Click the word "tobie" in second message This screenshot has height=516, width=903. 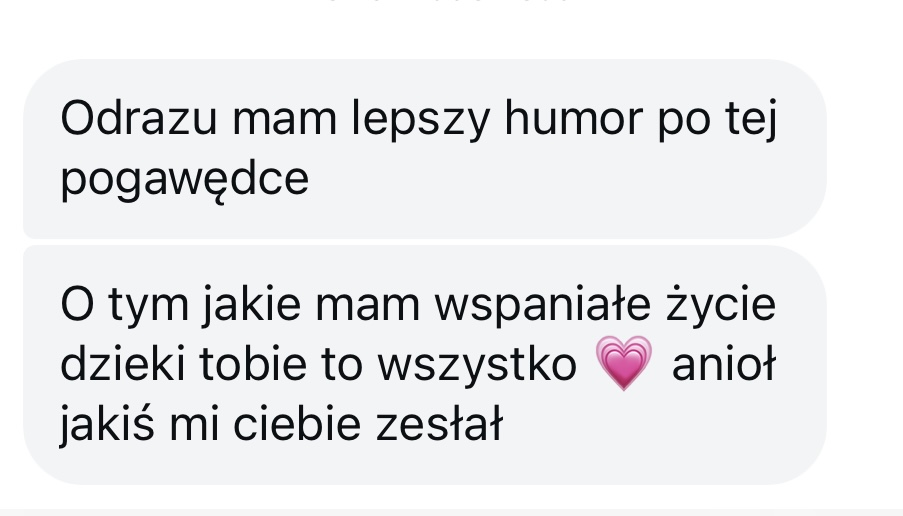coord(253,365)
